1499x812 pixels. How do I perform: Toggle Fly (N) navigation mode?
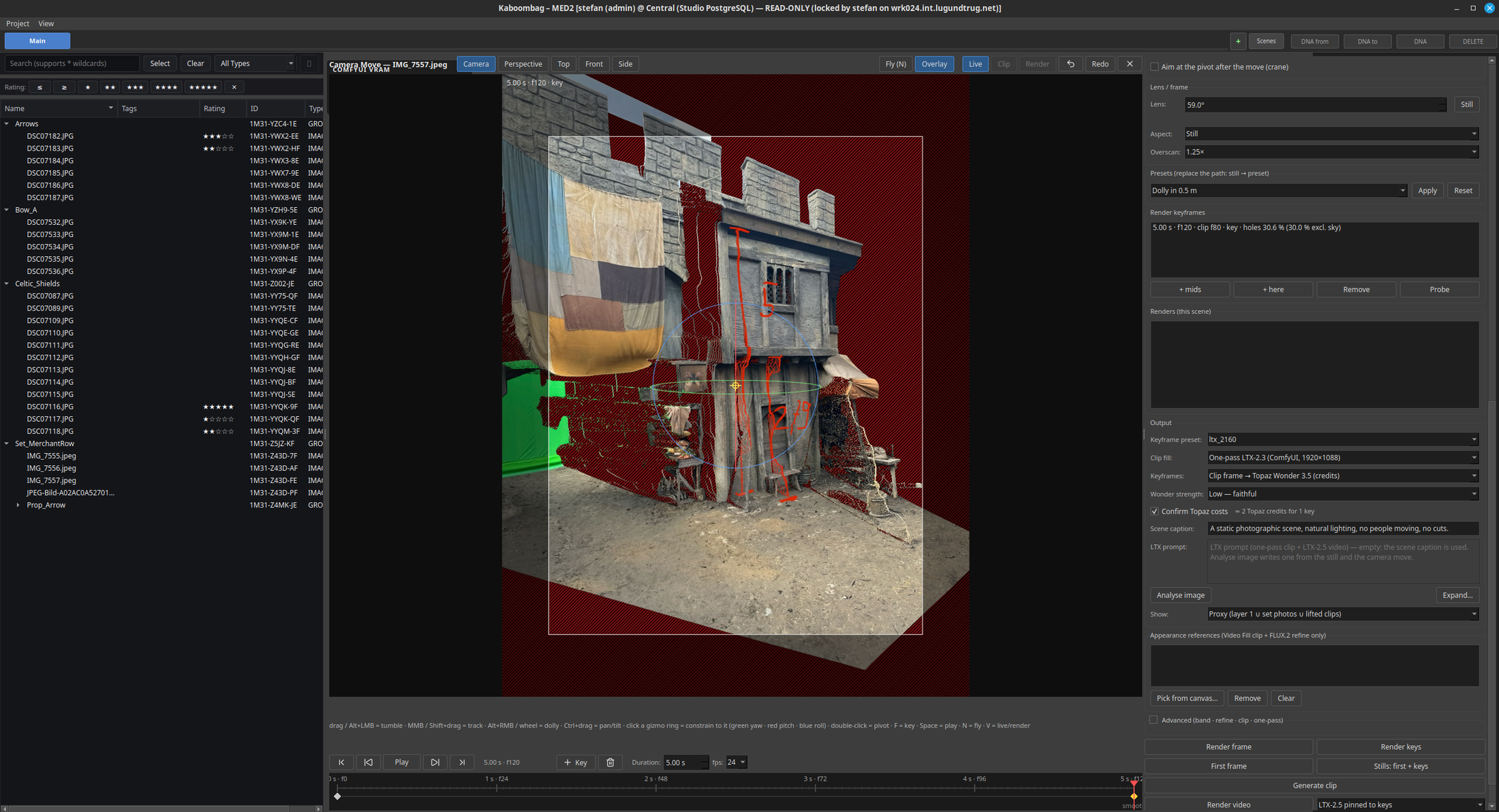click(895, 64)
